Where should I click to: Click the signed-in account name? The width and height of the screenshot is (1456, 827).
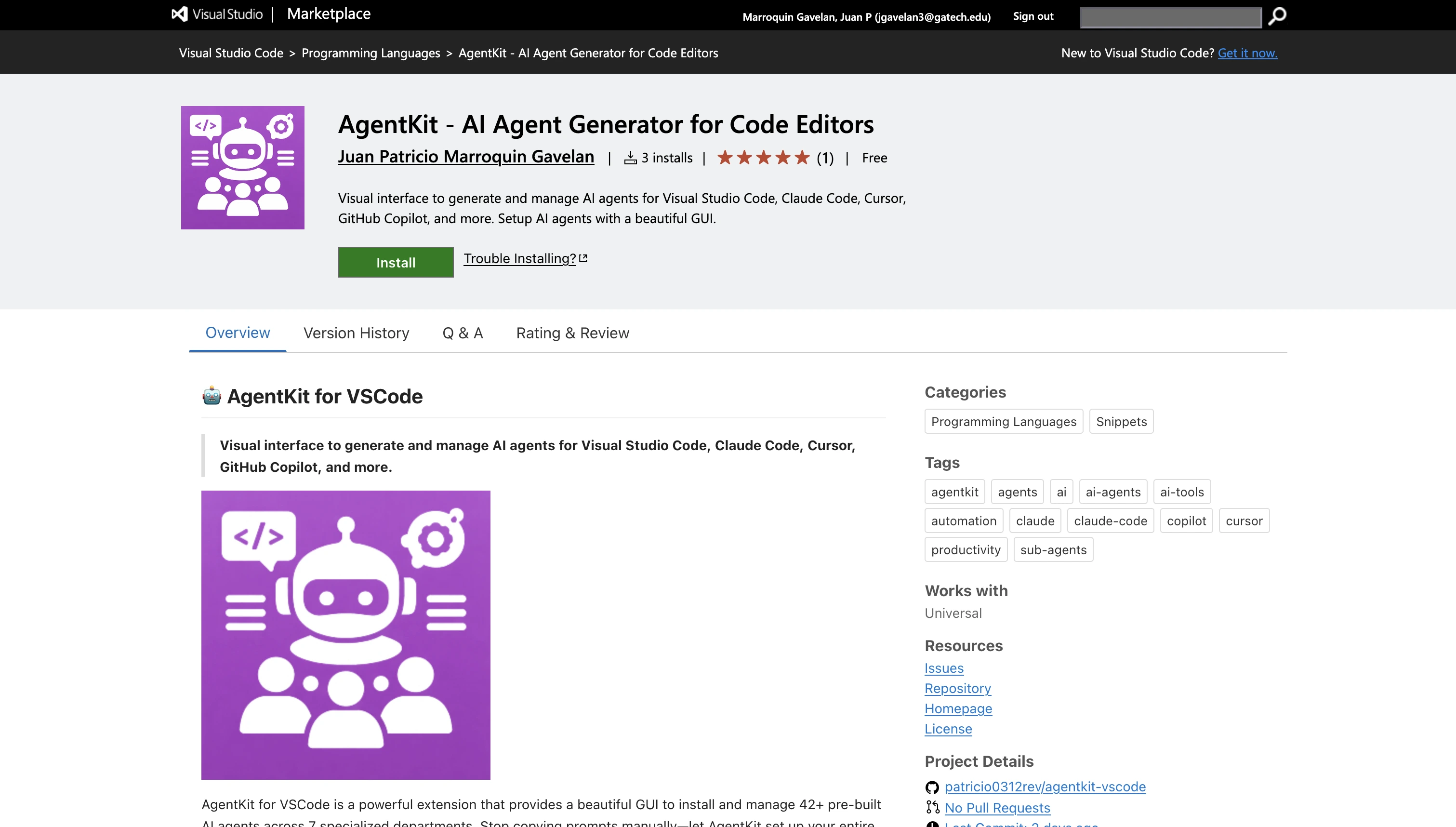pos(866,17)
